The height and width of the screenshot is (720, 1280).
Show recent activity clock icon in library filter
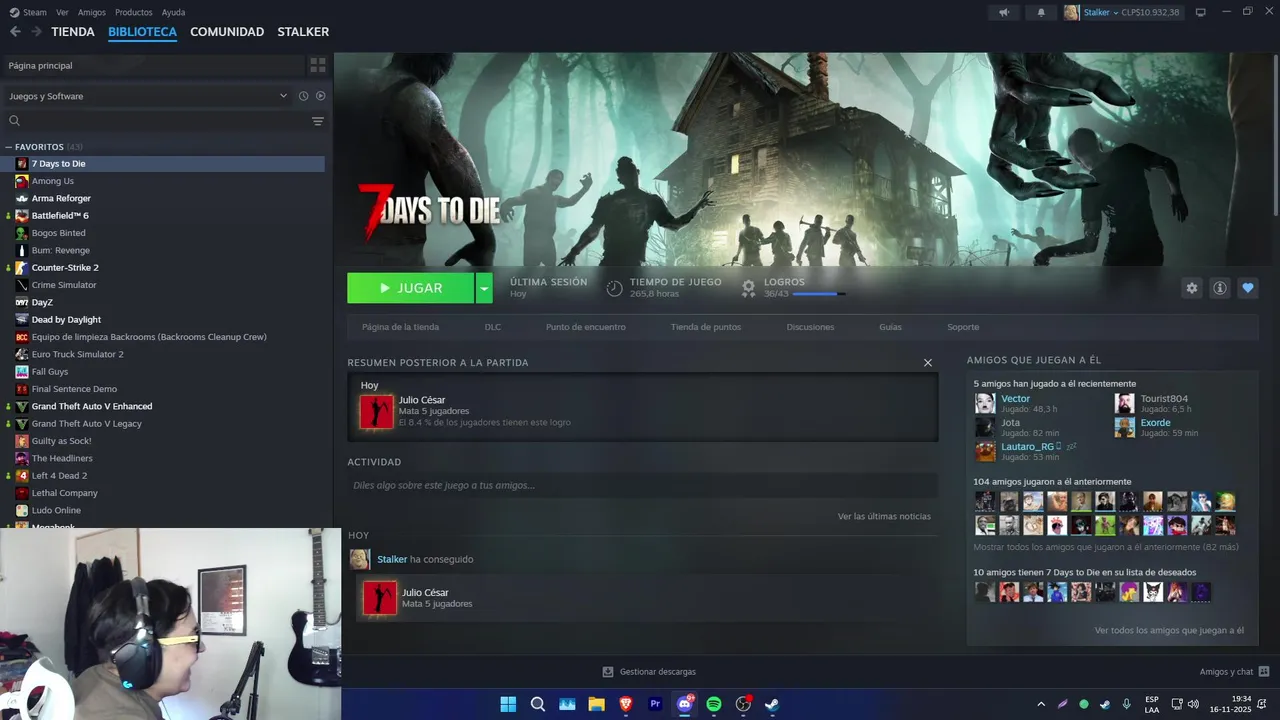tap(303, 96)
